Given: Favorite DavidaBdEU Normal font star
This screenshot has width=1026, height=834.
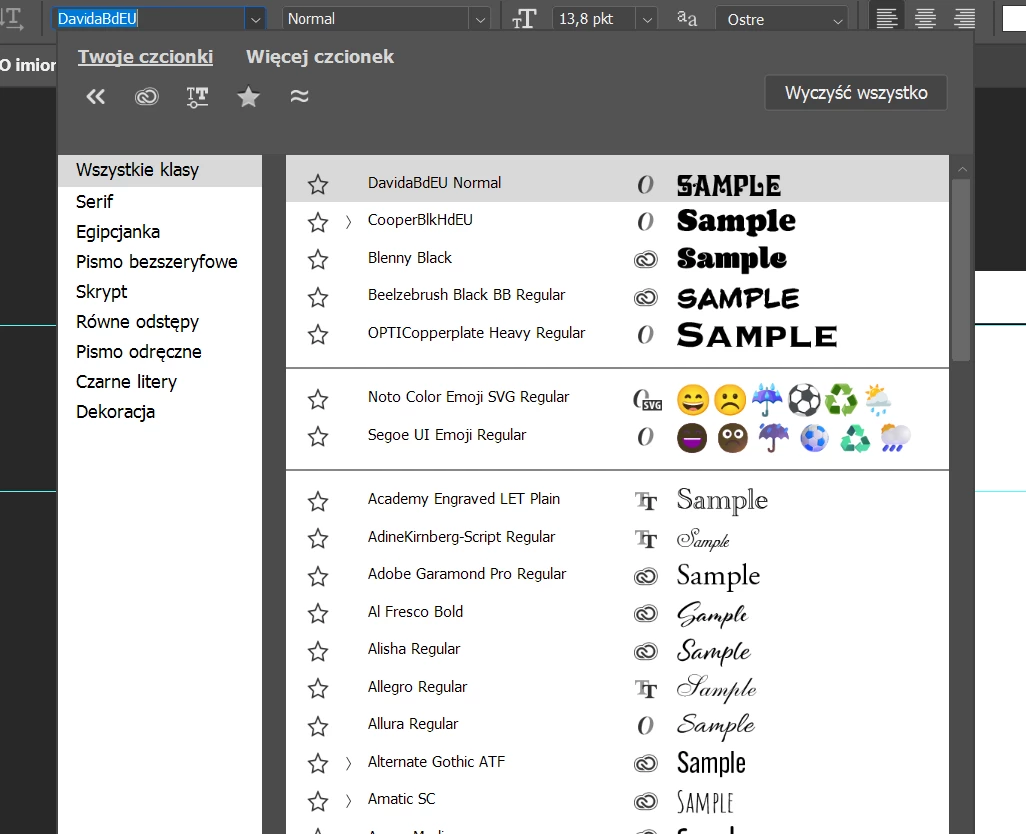Looking at the screenshot, I should pyautogui.click(x=318, y=184).
